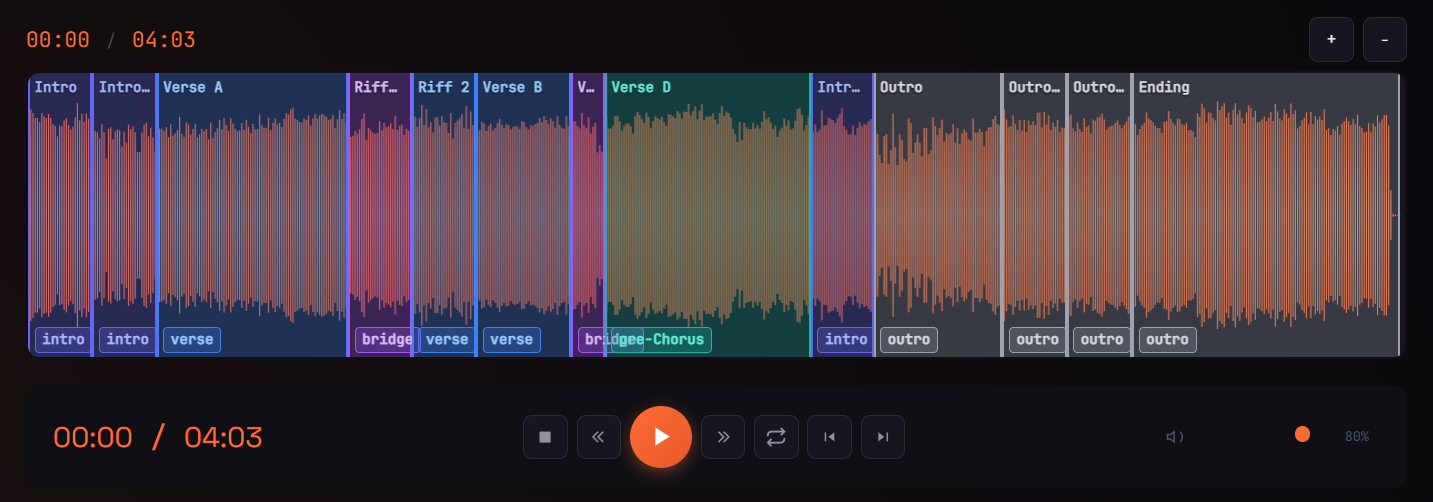Viewport: 1433px width, 502px height.
Task: Zoom in the waveform with the + button
Action: coord(1331,39)
